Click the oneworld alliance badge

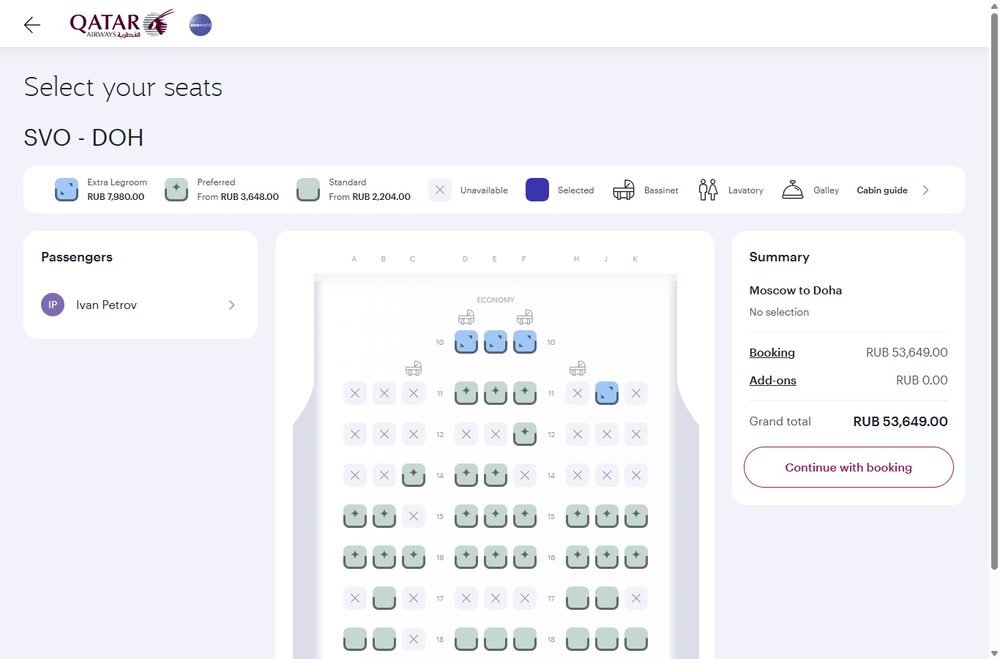point(200,25)
